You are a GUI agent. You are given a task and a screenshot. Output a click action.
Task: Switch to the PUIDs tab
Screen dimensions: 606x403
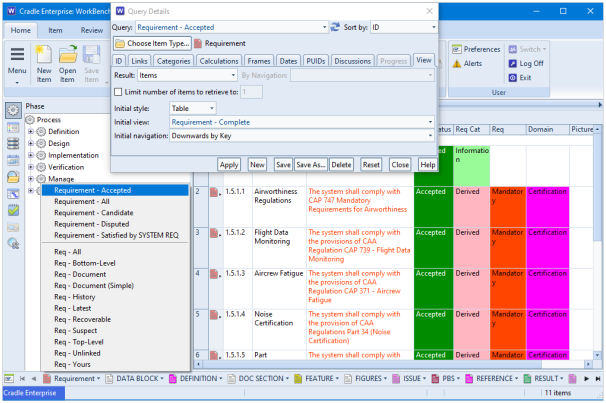tap(315, 61)
